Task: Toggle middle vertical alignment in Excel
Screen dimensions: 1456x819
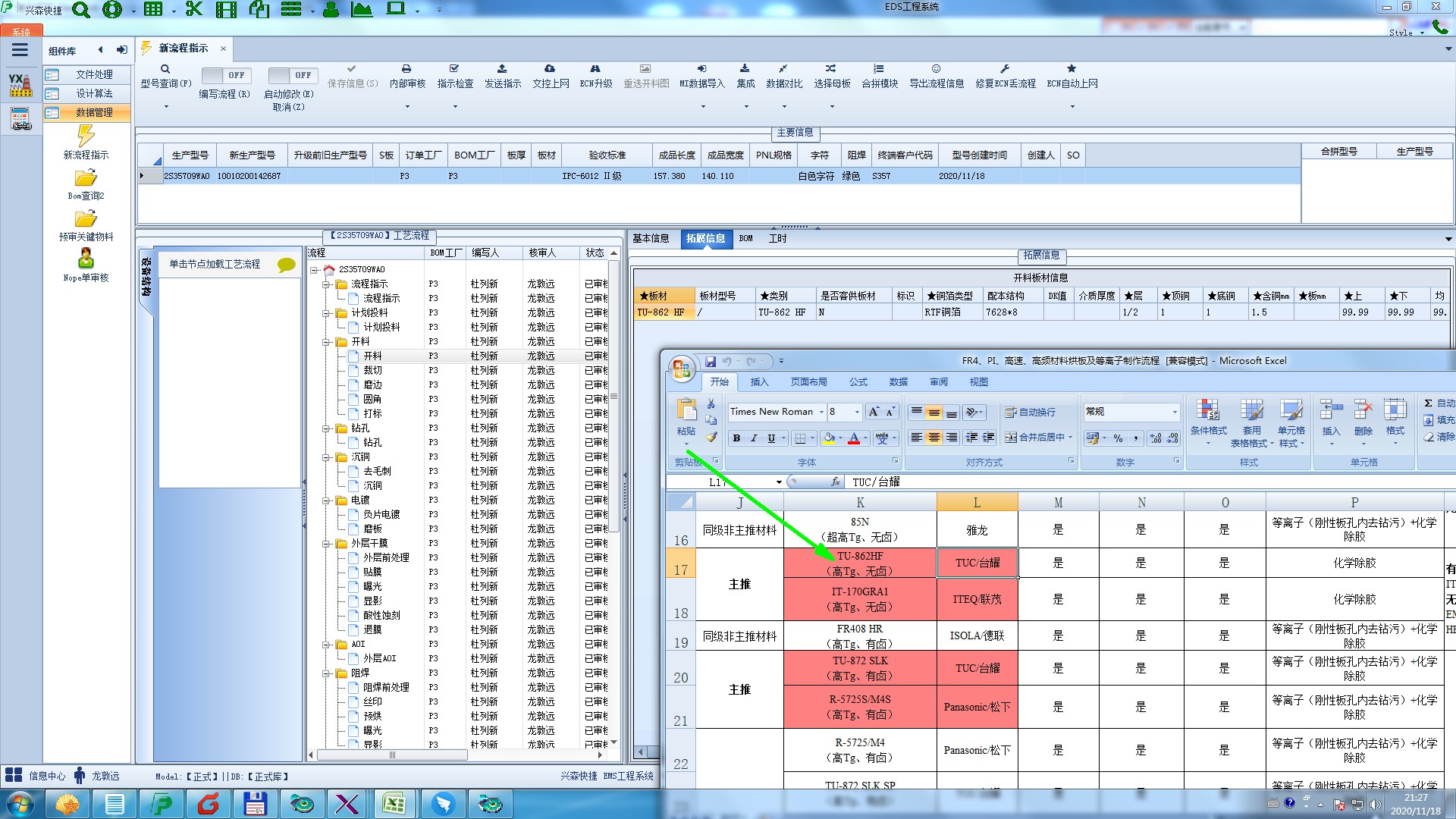Action: 934,412
